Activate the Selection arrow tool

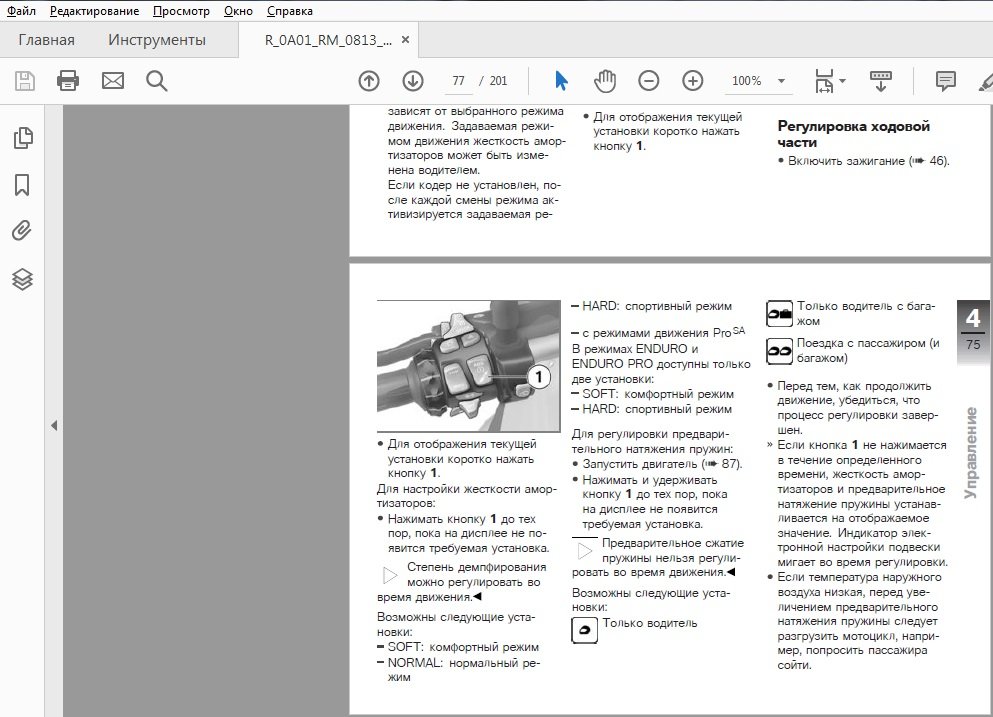click(561, 81)
